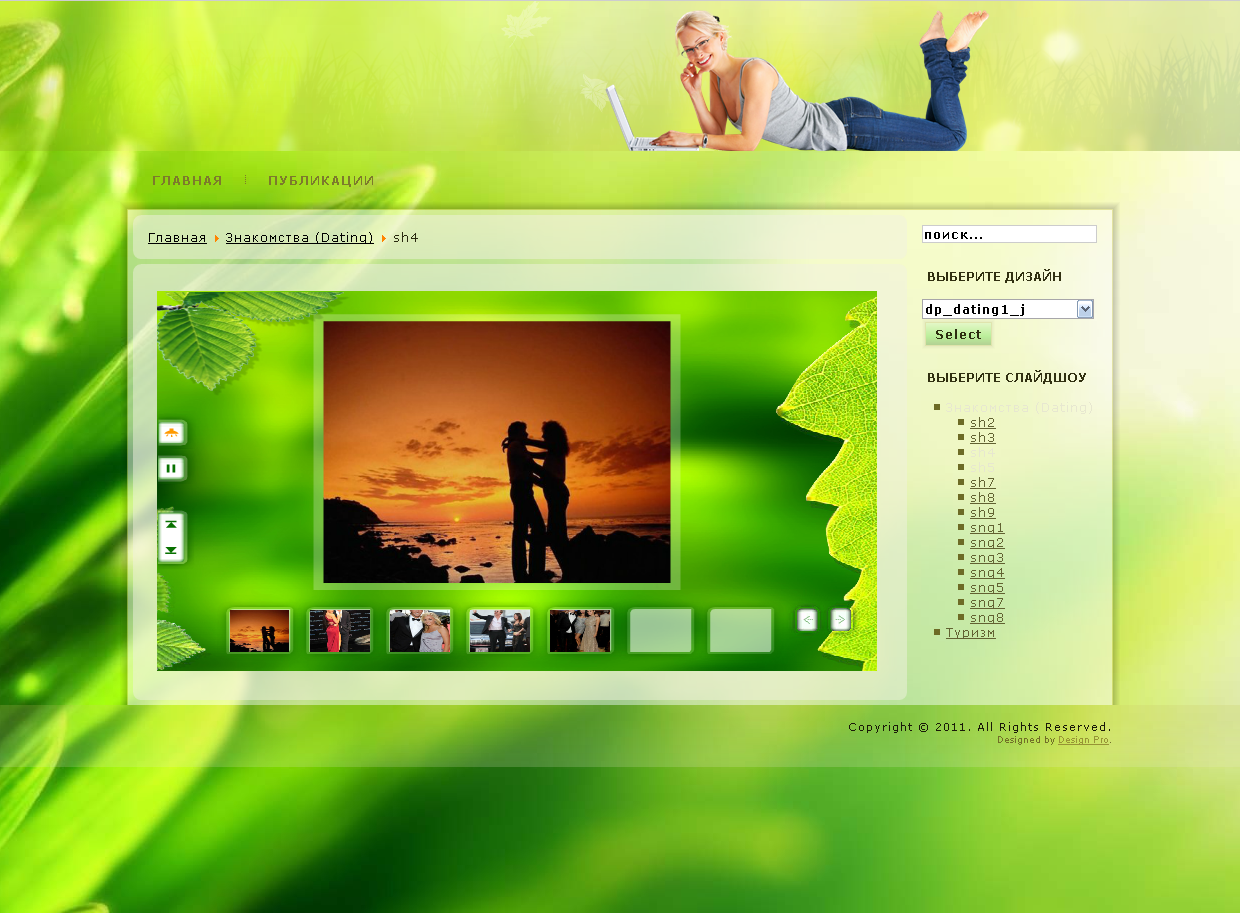Click the поиск search field
Image resolution: width=1240 pixels, height=913 pixels.
[1008, 234]
